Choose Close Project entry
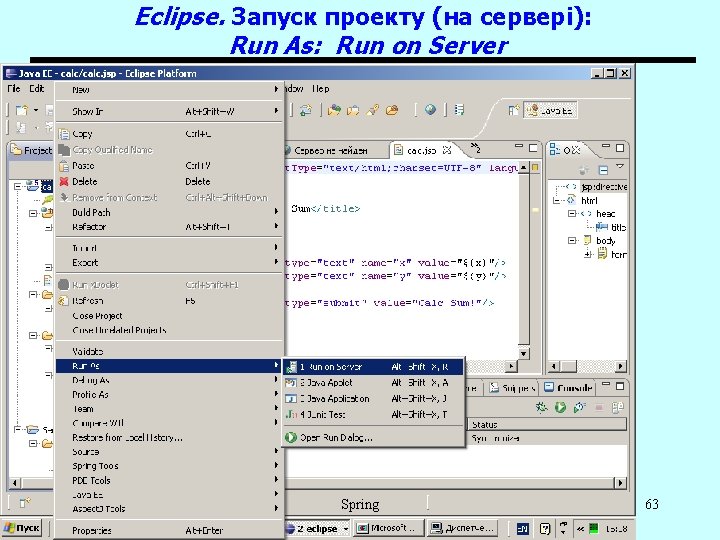This screenshot has width=720, height=540. [x=169, y=316]
